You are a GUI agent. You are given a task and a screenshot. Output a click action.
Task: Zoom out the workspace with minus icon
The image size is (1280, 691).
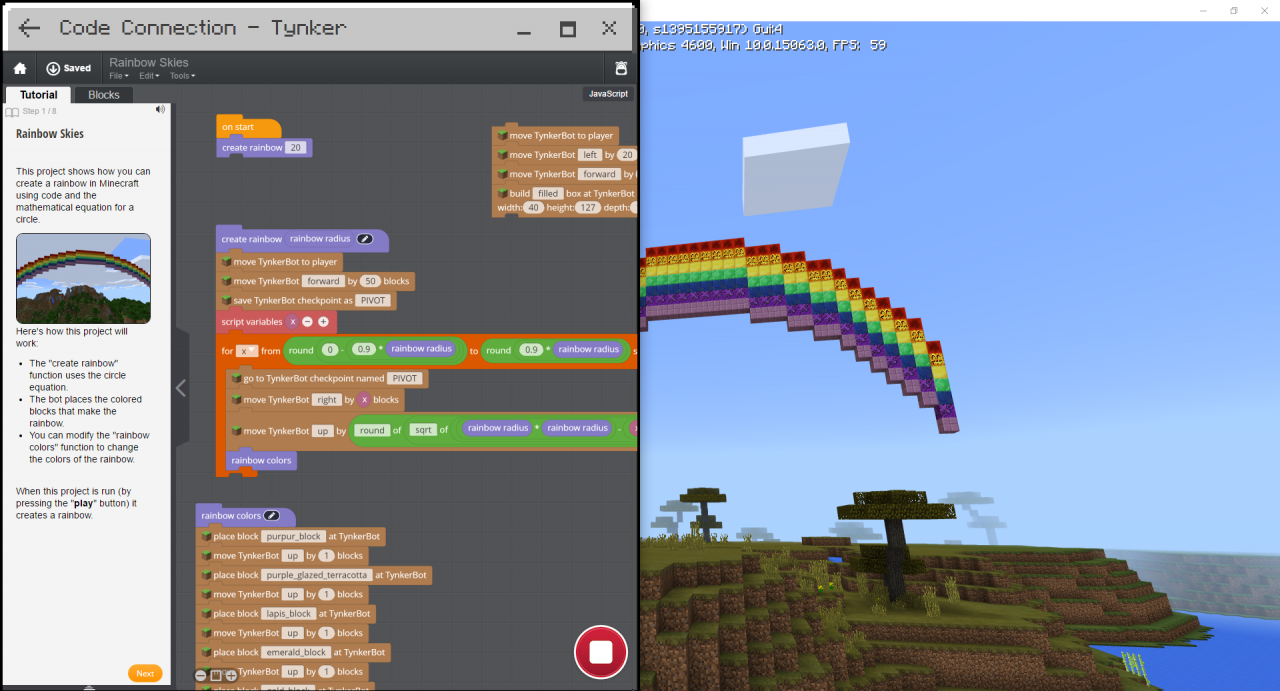pos(201,675)
